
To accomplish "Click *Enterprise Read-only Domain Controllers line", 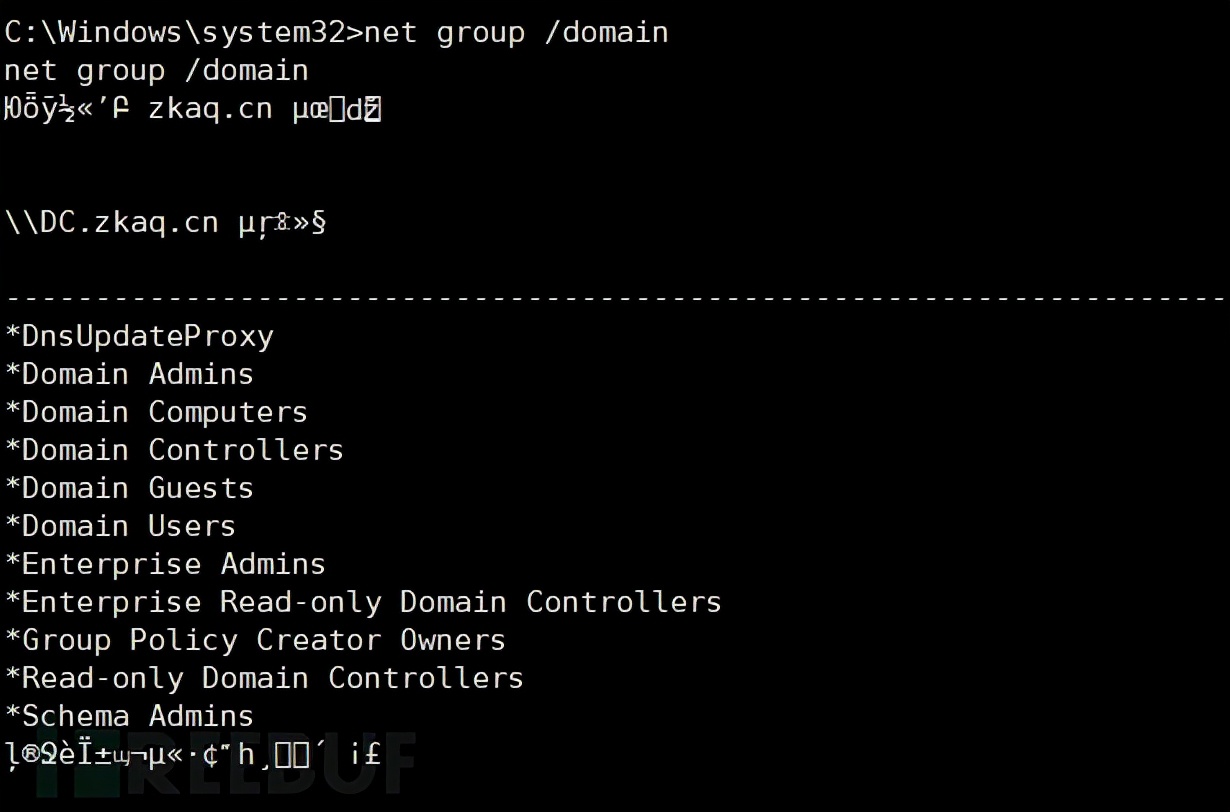I will [x=363, y=602].
